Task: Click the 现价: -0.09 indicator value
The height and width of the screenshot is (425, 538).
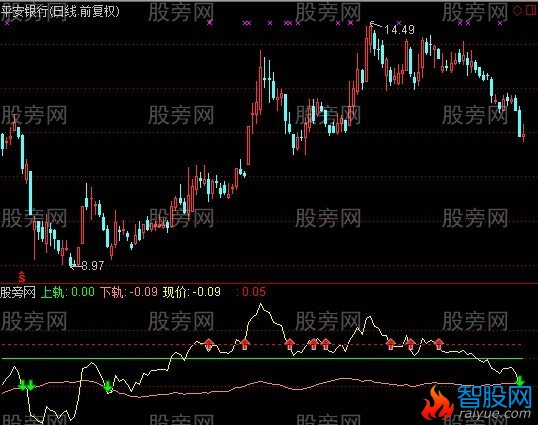Action: [191, 292]
